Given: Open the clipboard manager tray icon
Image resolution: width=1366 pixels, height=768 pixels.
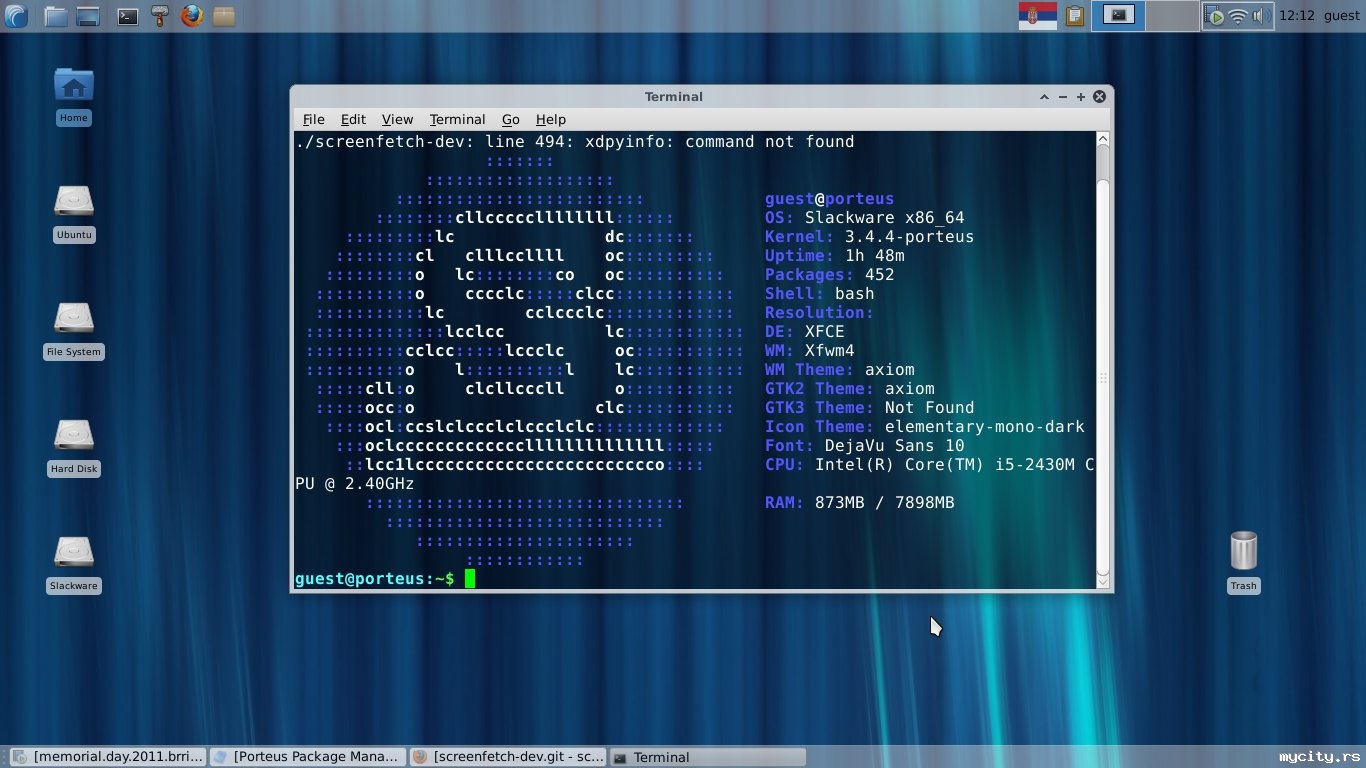Looking at the screenshot, I should click(1075, 16).
